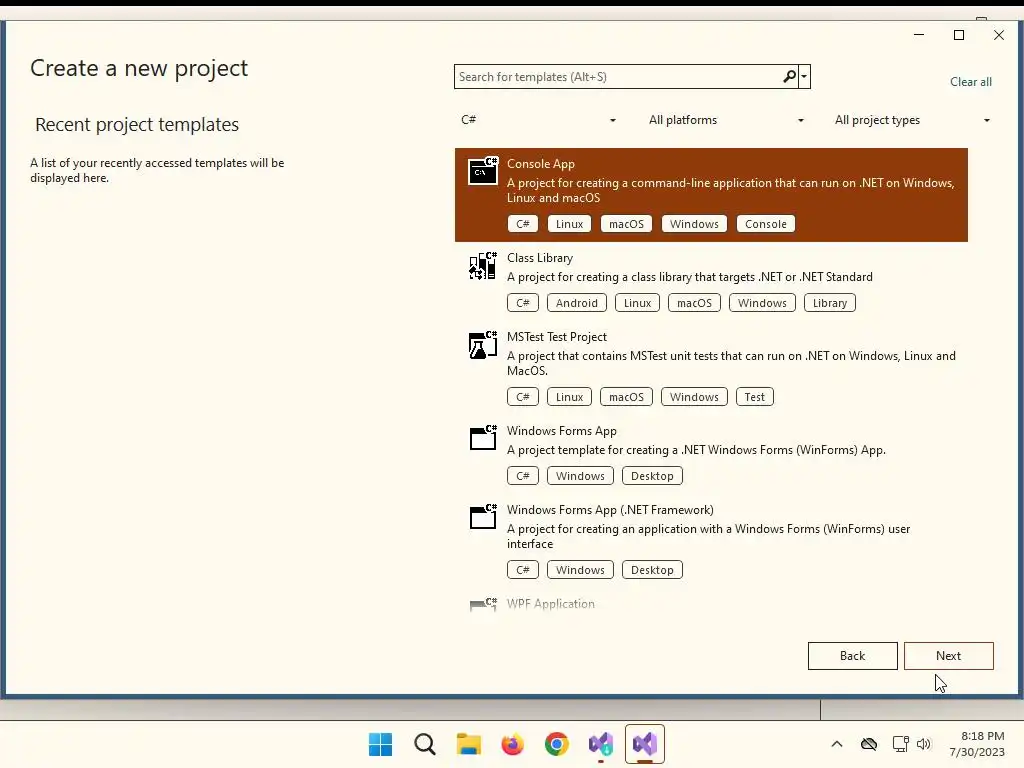Click the Class Library description text
Screen dimensions: 1024x768
(690, 277)
